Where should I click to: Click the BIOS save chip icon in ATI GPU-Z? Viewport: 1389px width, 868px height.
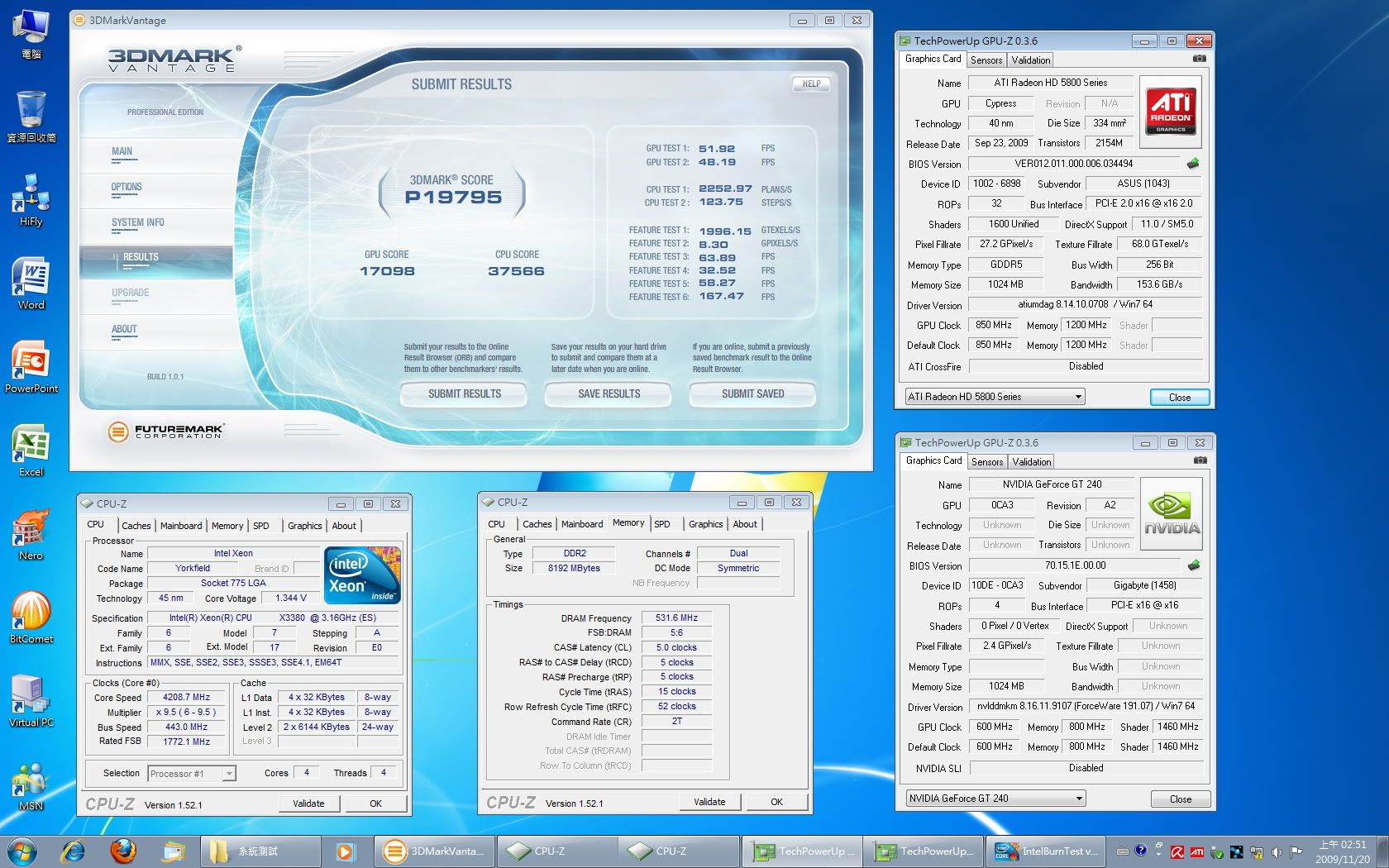[x=1193, y=164]
